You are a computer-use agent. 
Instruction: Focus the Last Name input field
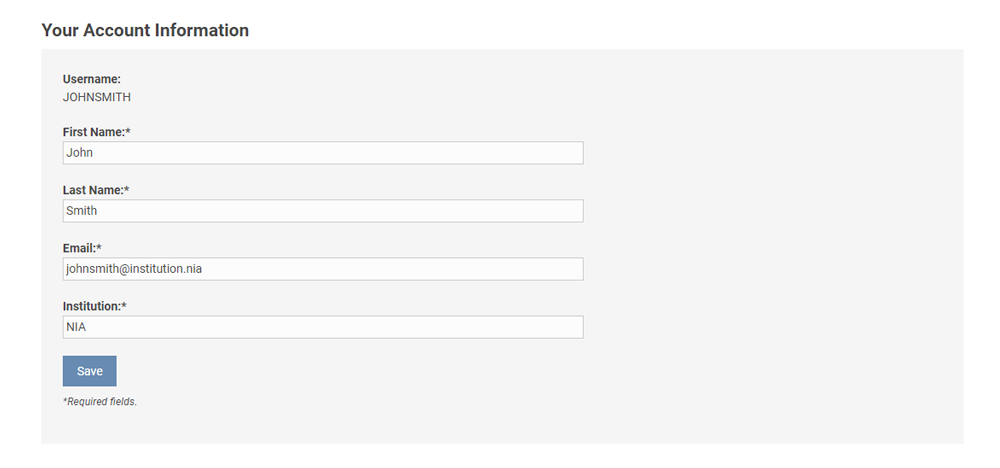tap(322, 211)
